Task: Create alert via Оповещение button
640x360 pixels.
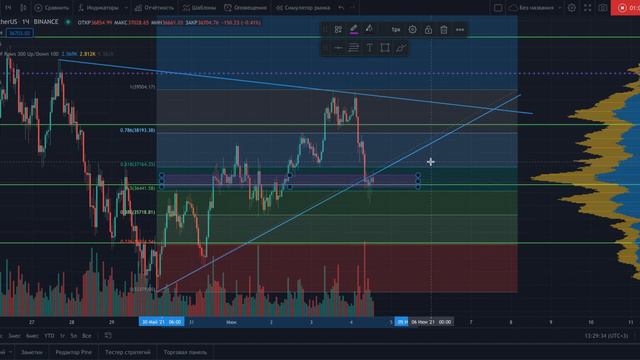Action: coord(246,8)
